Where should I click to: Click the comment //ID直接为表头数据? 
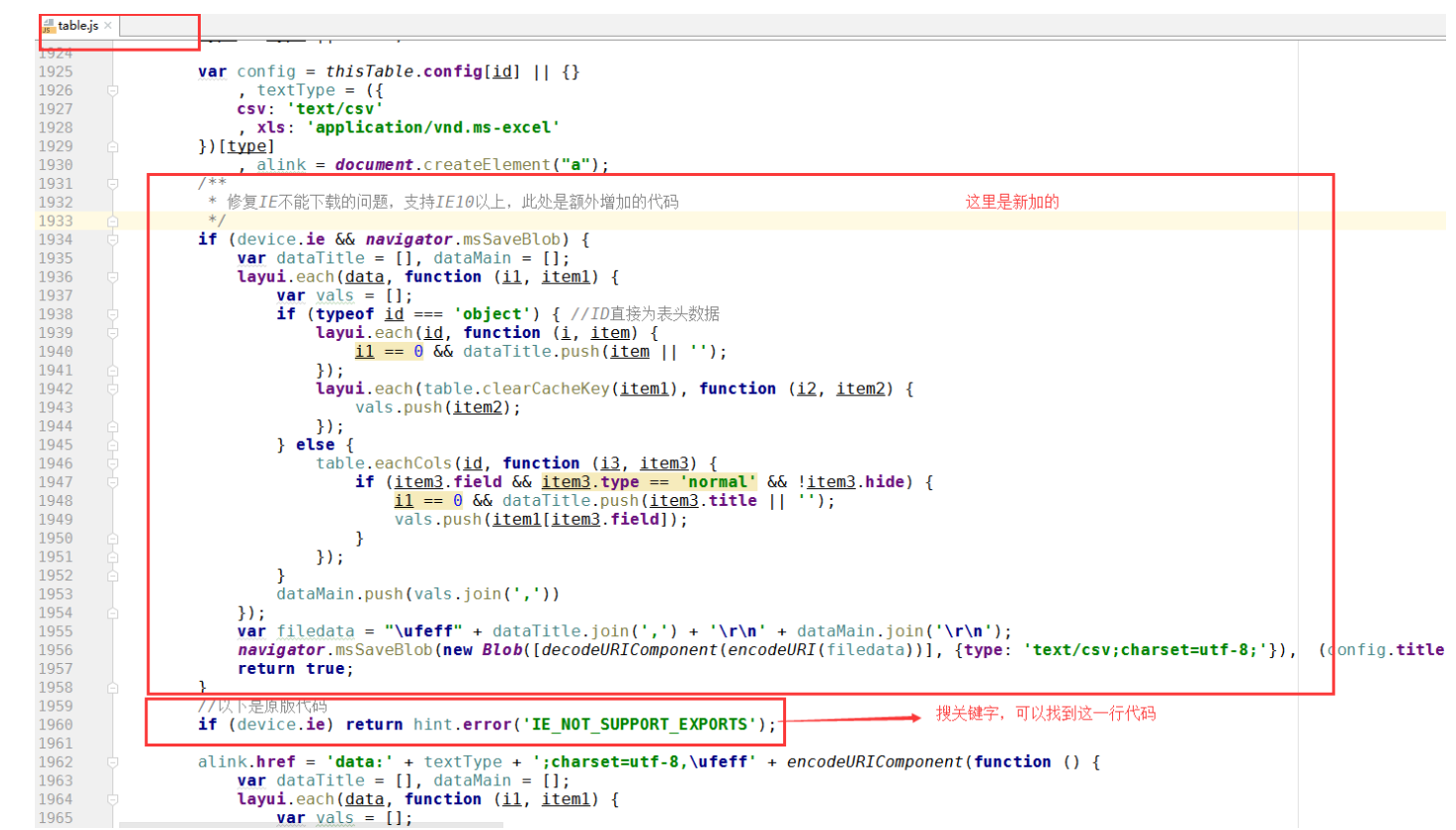pyautogui.click(x=645, y=314)
